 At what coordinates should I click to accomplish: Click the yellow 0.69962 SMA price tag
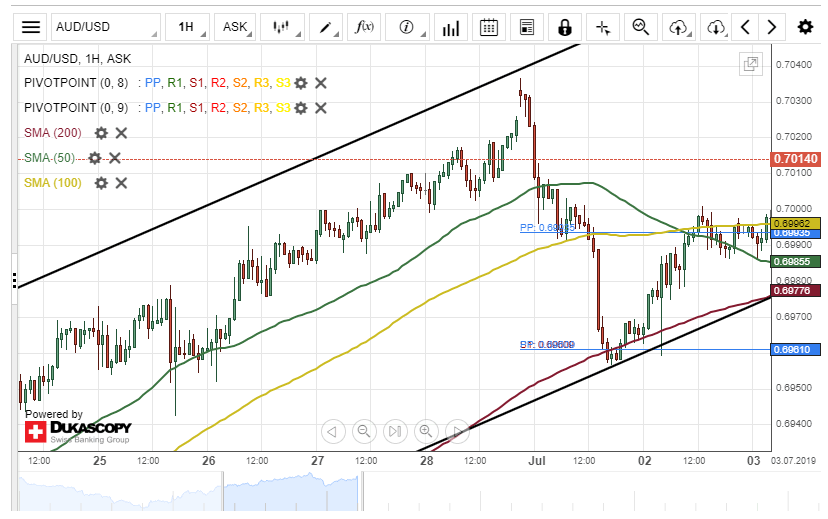[x=796, y=223]
